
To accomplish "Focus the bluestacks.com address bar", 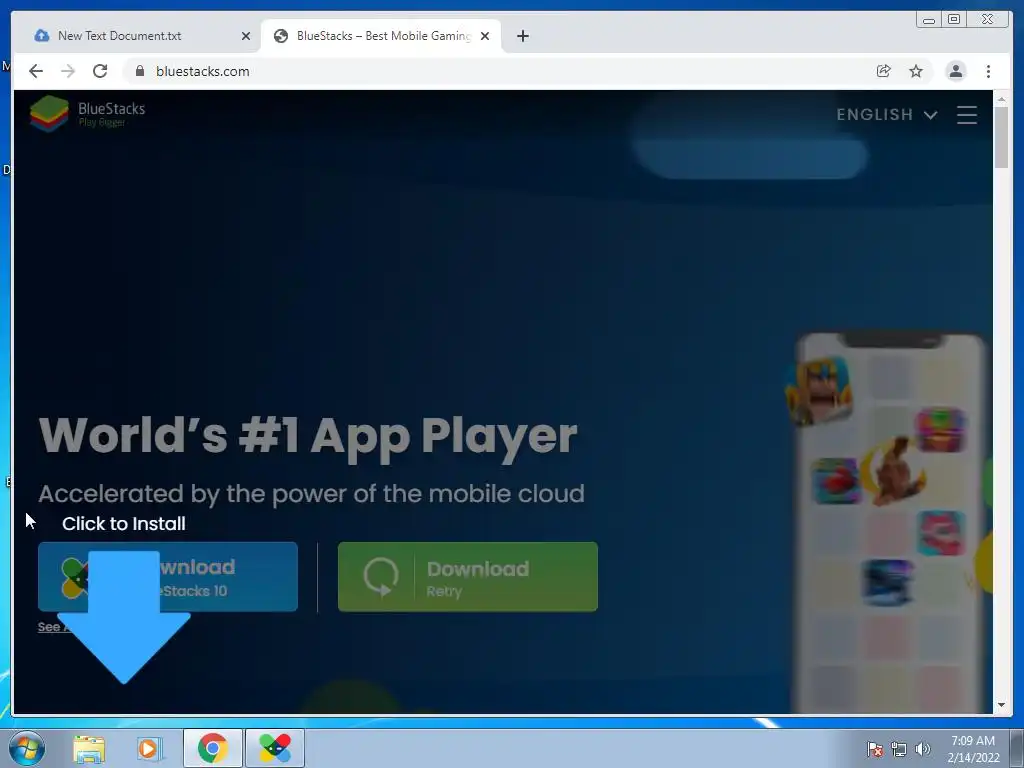I will click(496, 71).
